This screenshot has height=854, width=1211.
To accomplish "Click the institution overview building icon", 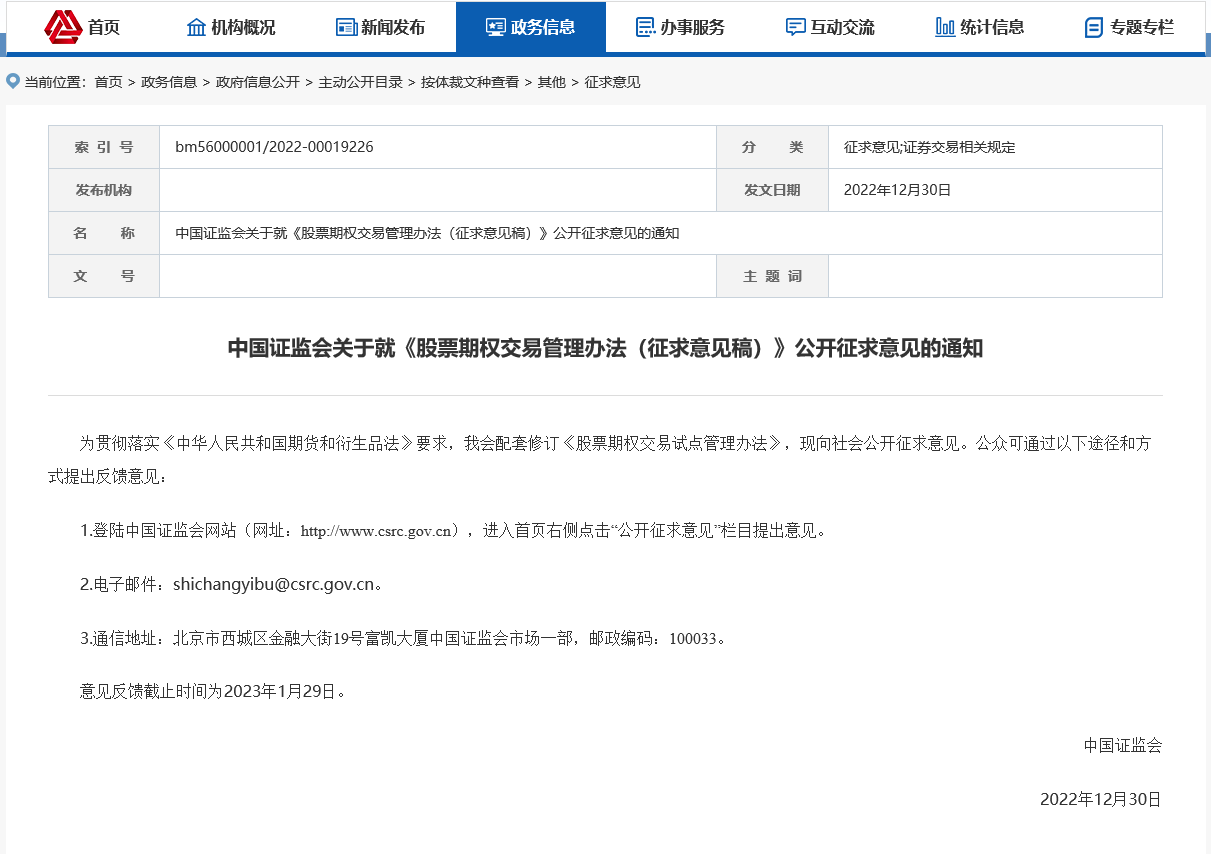I will (x=196, y=27).
